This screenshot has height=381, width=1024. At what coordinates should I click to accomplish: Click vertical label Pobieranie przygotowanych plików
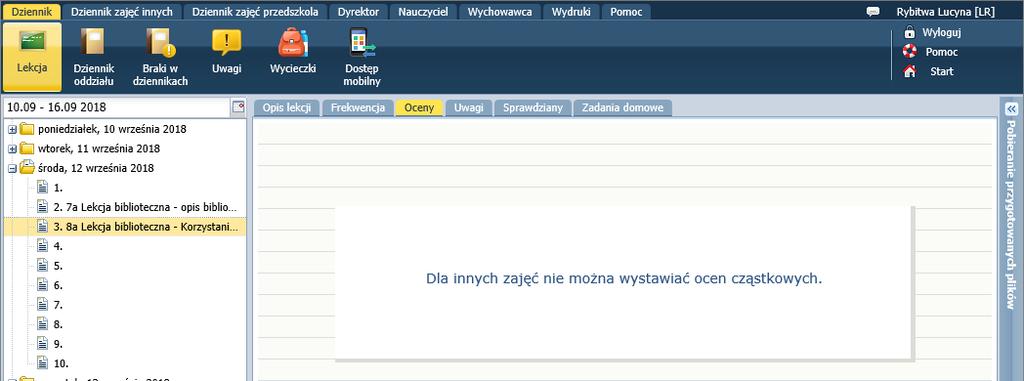click(1012, 214)
